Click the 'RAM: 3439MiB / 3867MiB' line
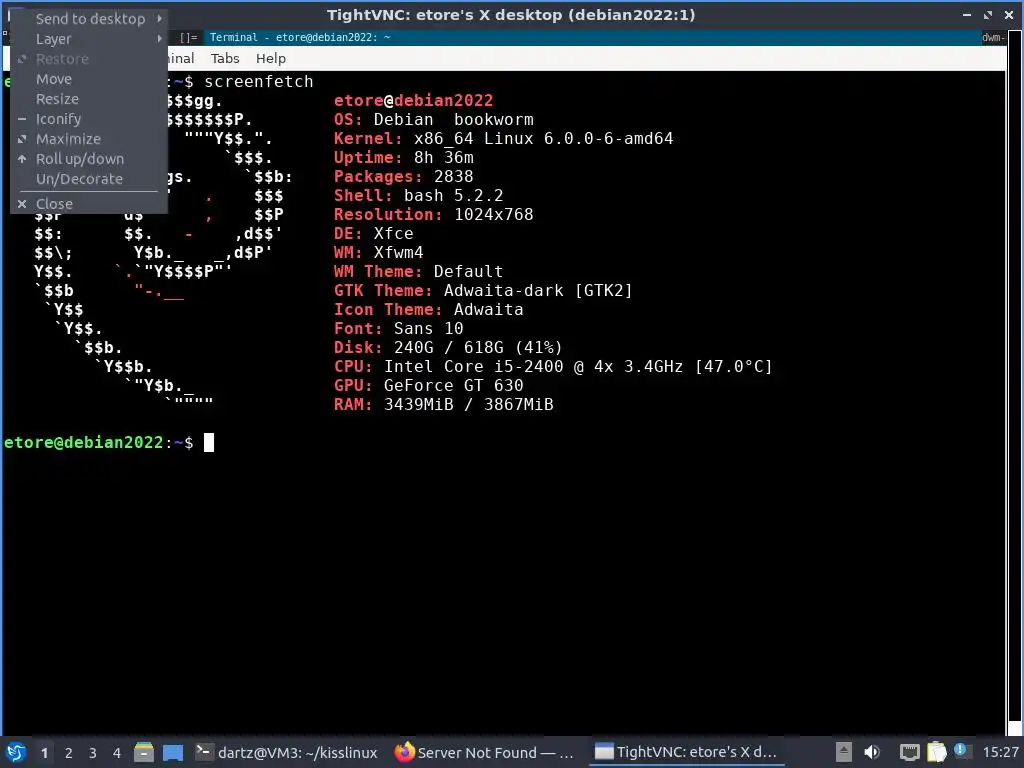 pos(443,404)
